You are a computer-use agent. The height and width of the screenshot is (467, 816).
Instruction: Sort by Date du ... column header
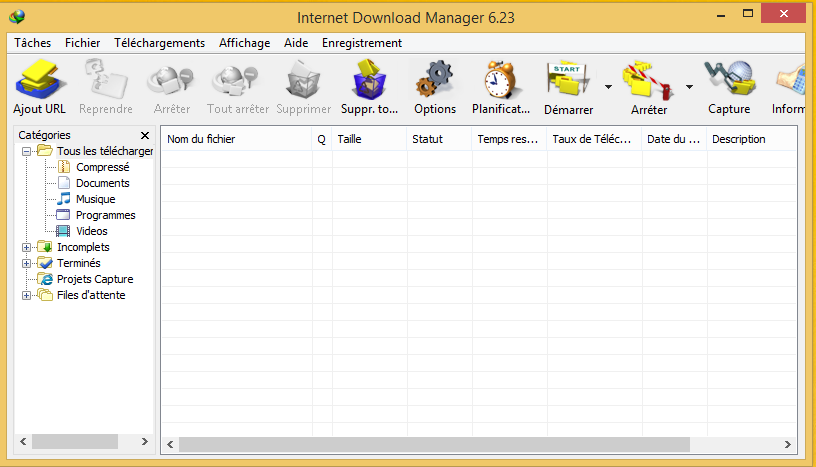pyautogui.click(x=674, y=139)
